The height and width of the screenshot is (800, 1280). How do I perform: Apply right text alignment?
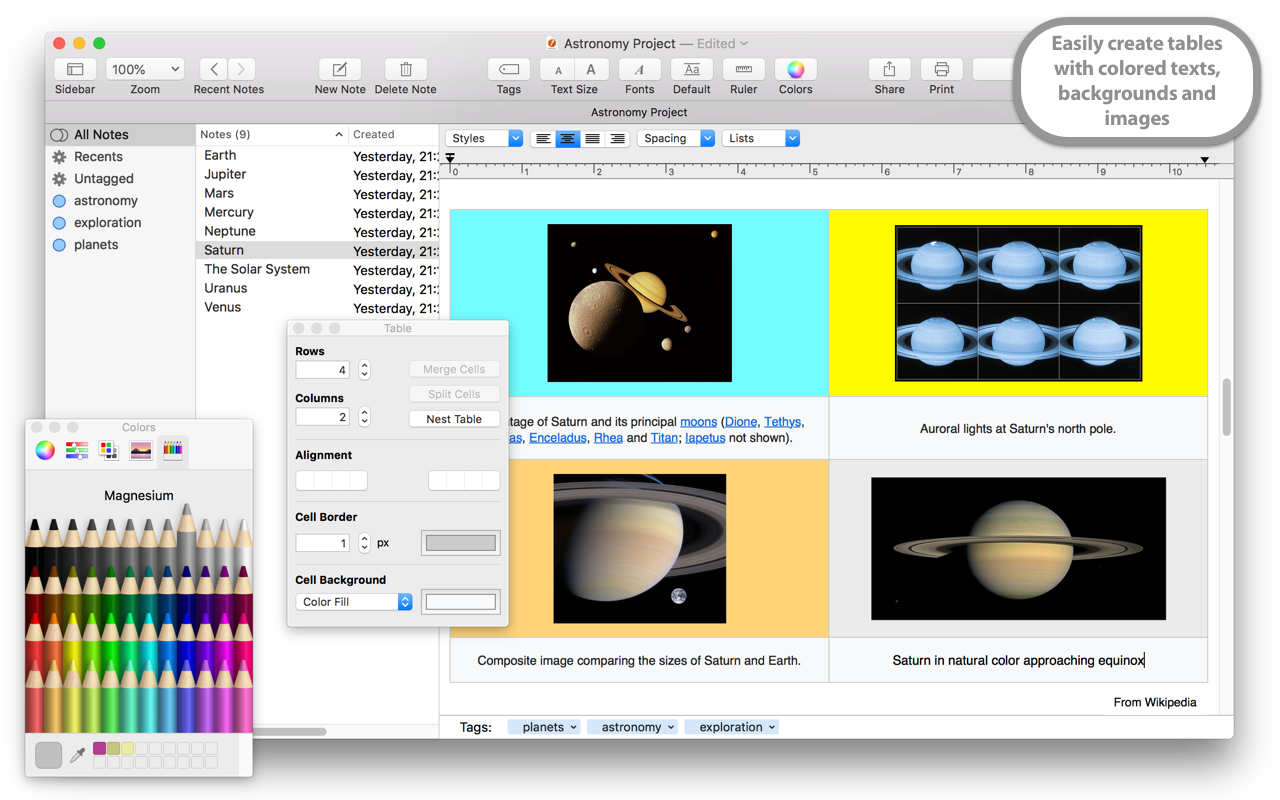coord(617,138)
